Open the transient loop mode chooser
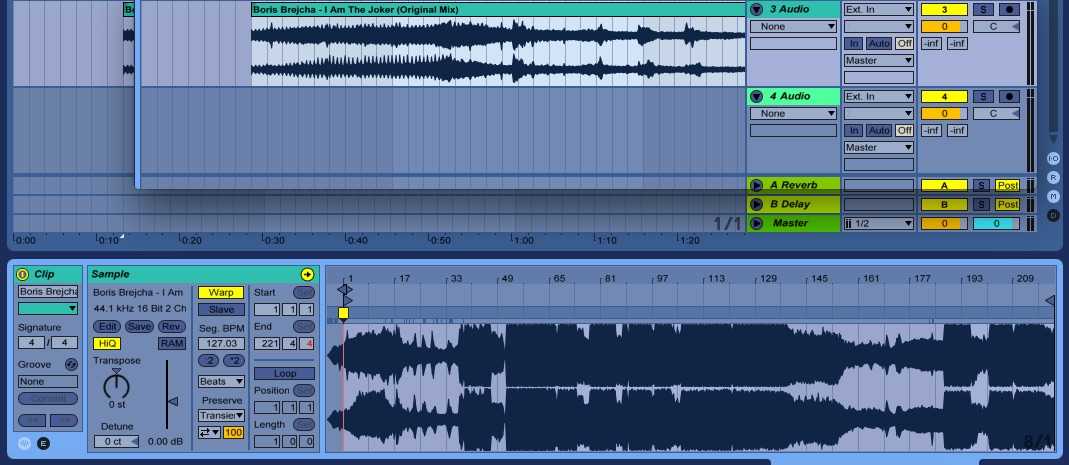Screen dimensions: 1069x465 pyautogui.click(x=209, y=432)
